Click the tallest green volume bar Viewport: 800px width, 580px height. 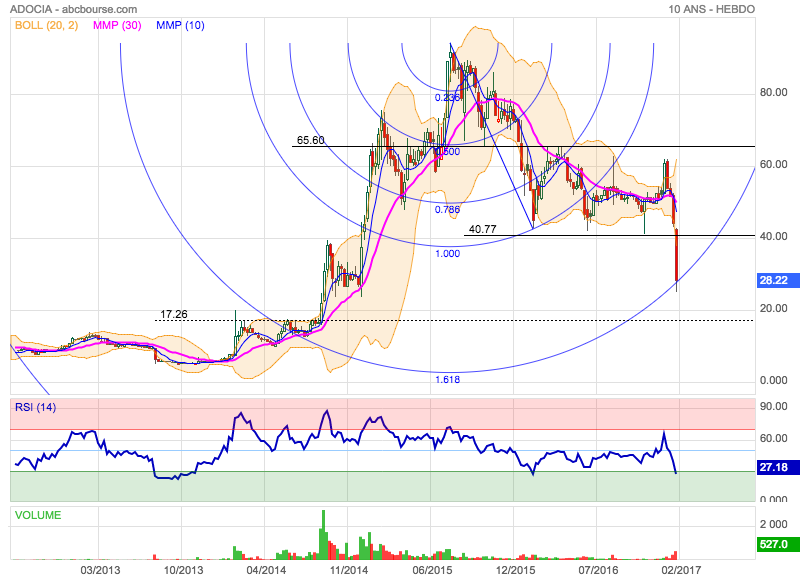point(323,535)
